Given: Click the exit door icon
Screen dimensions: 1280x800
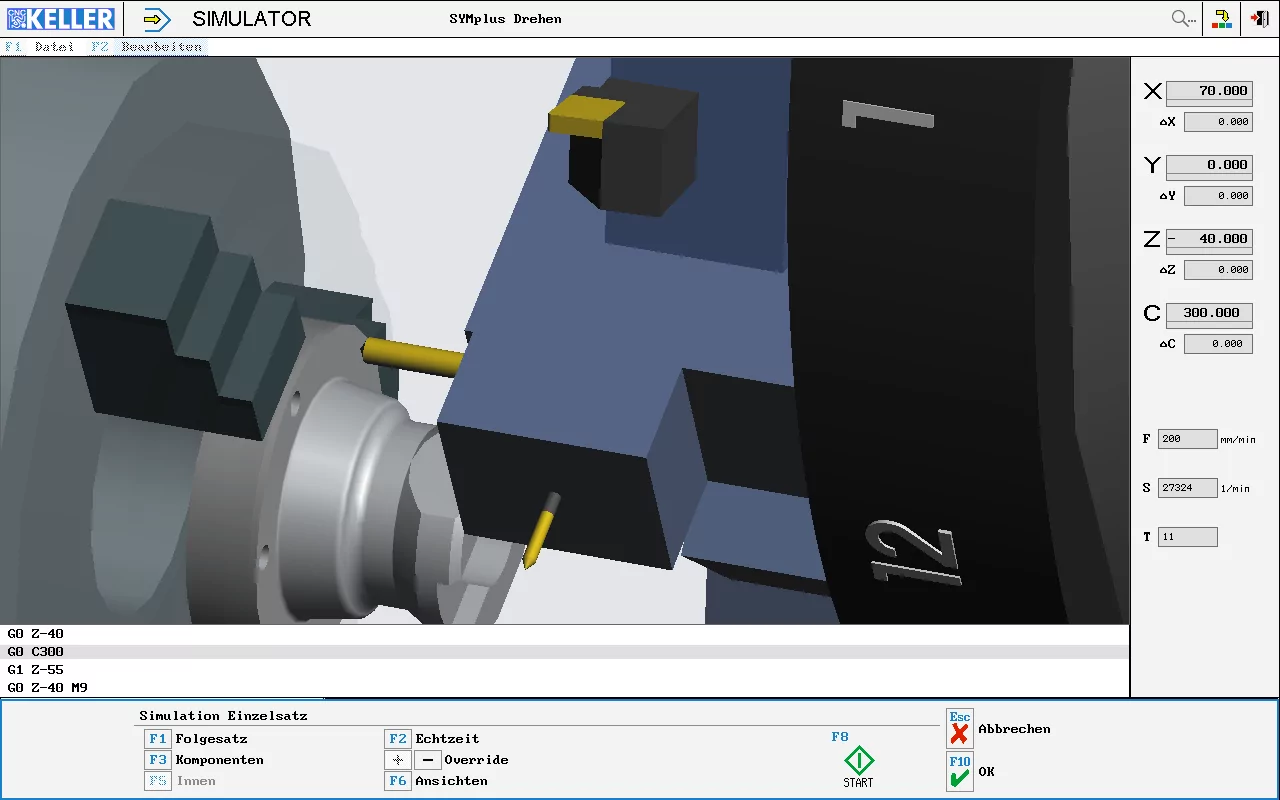Looking at the screenshot, I should point(1259,19).
